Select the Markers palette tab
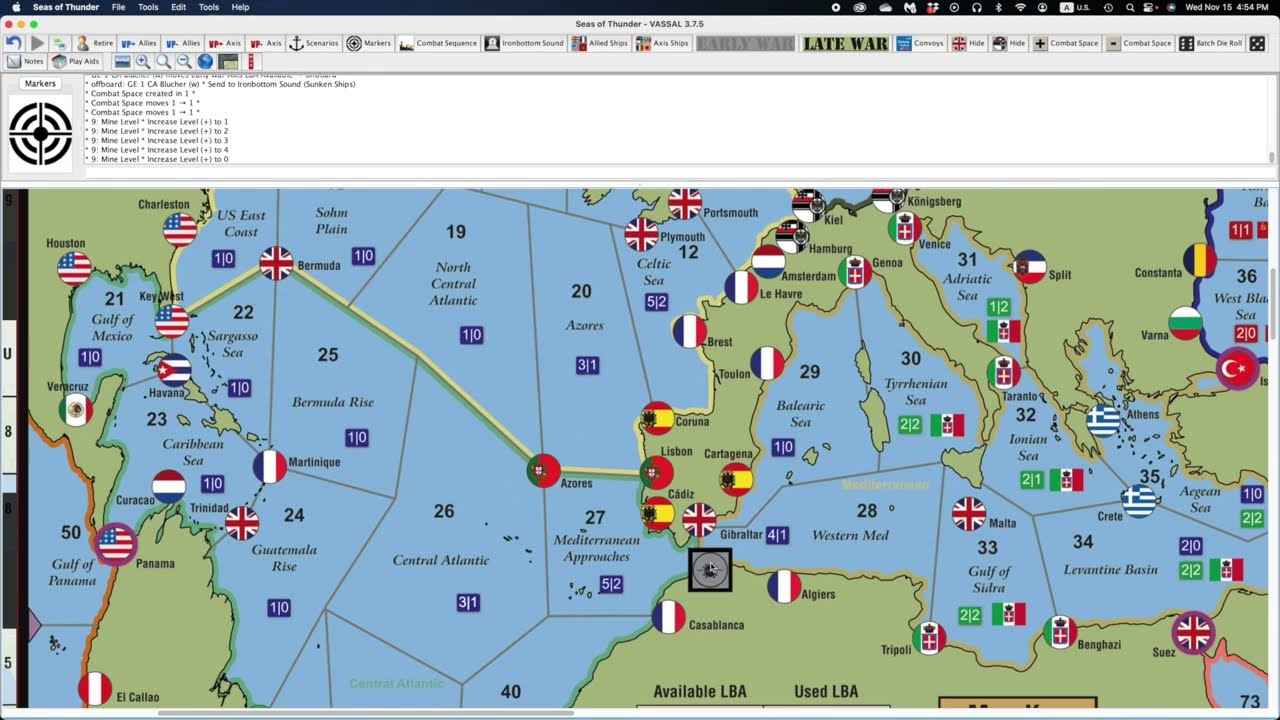This screenshot has height=720, width=1280. 40,84
